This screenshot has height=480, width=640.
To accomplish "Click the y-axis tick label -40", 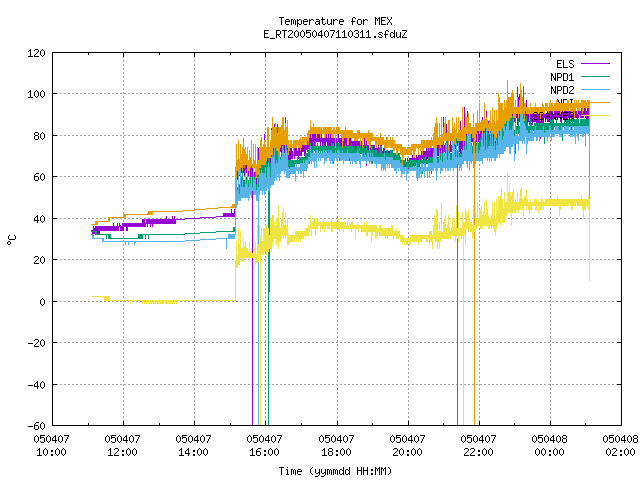I will [36, 385].
